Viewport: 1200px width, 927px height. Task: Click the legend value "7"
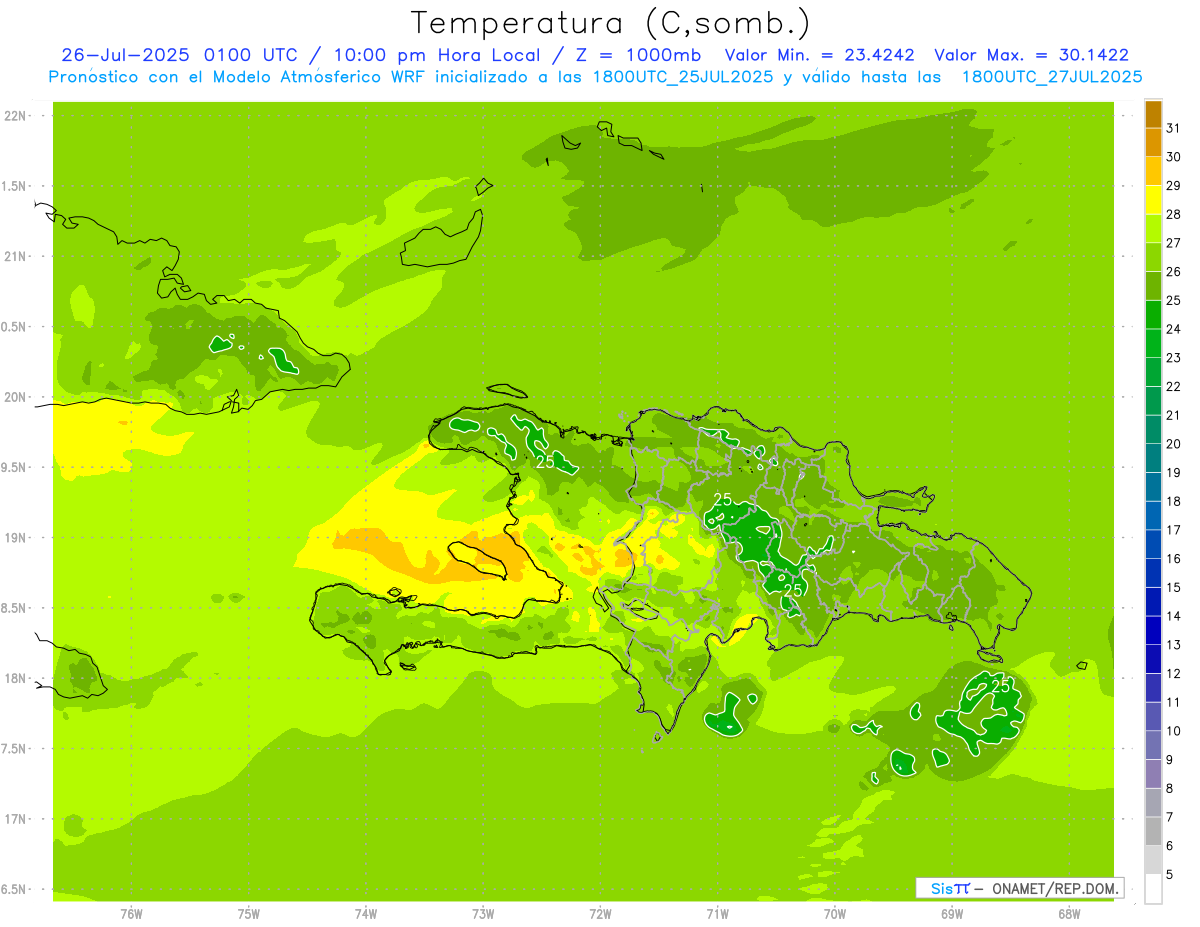coord(1170,818)
